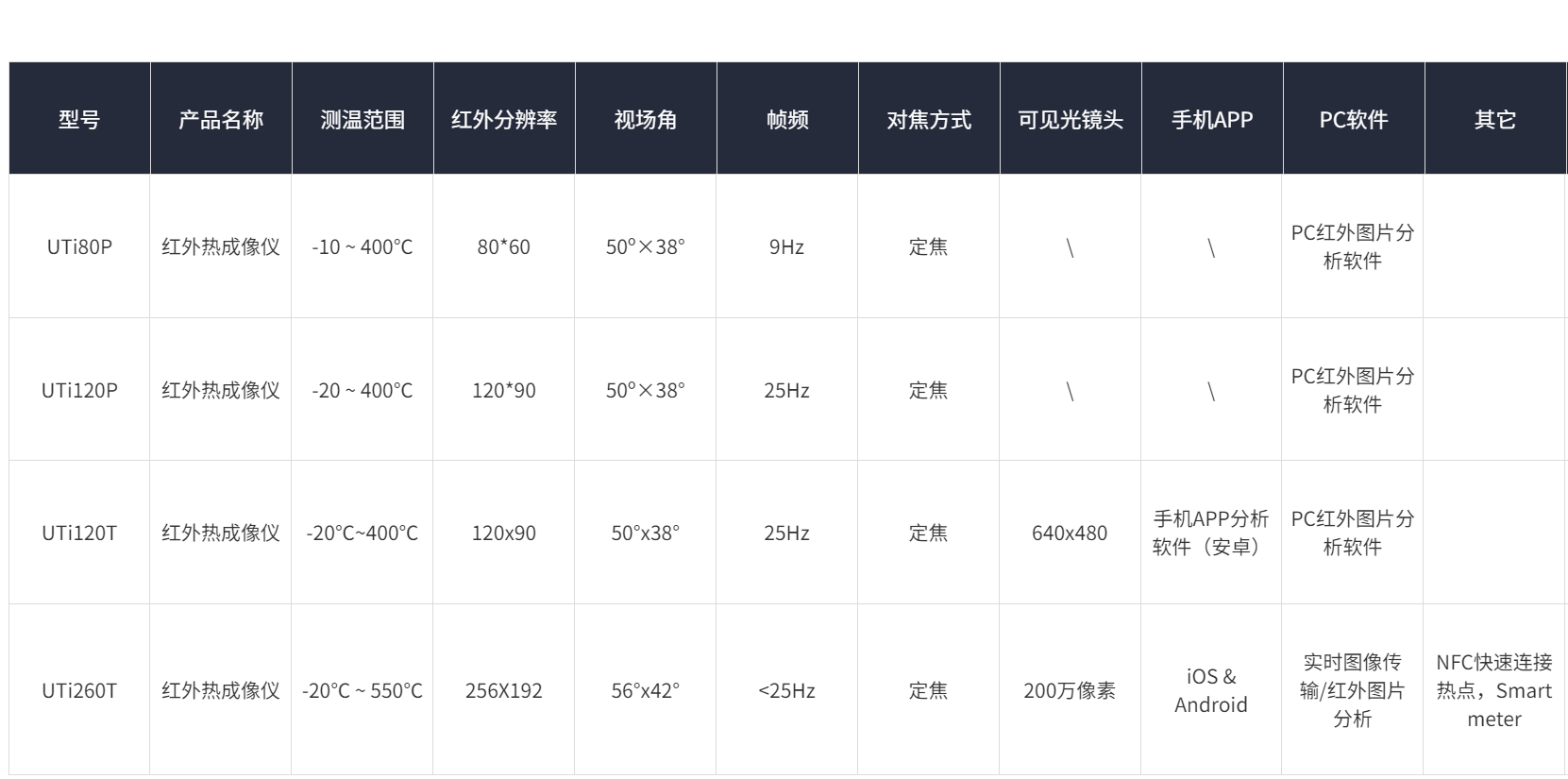Click the 对焦方式 header cell
Screen dimensions: 1568x779
(x=929, y=120)
